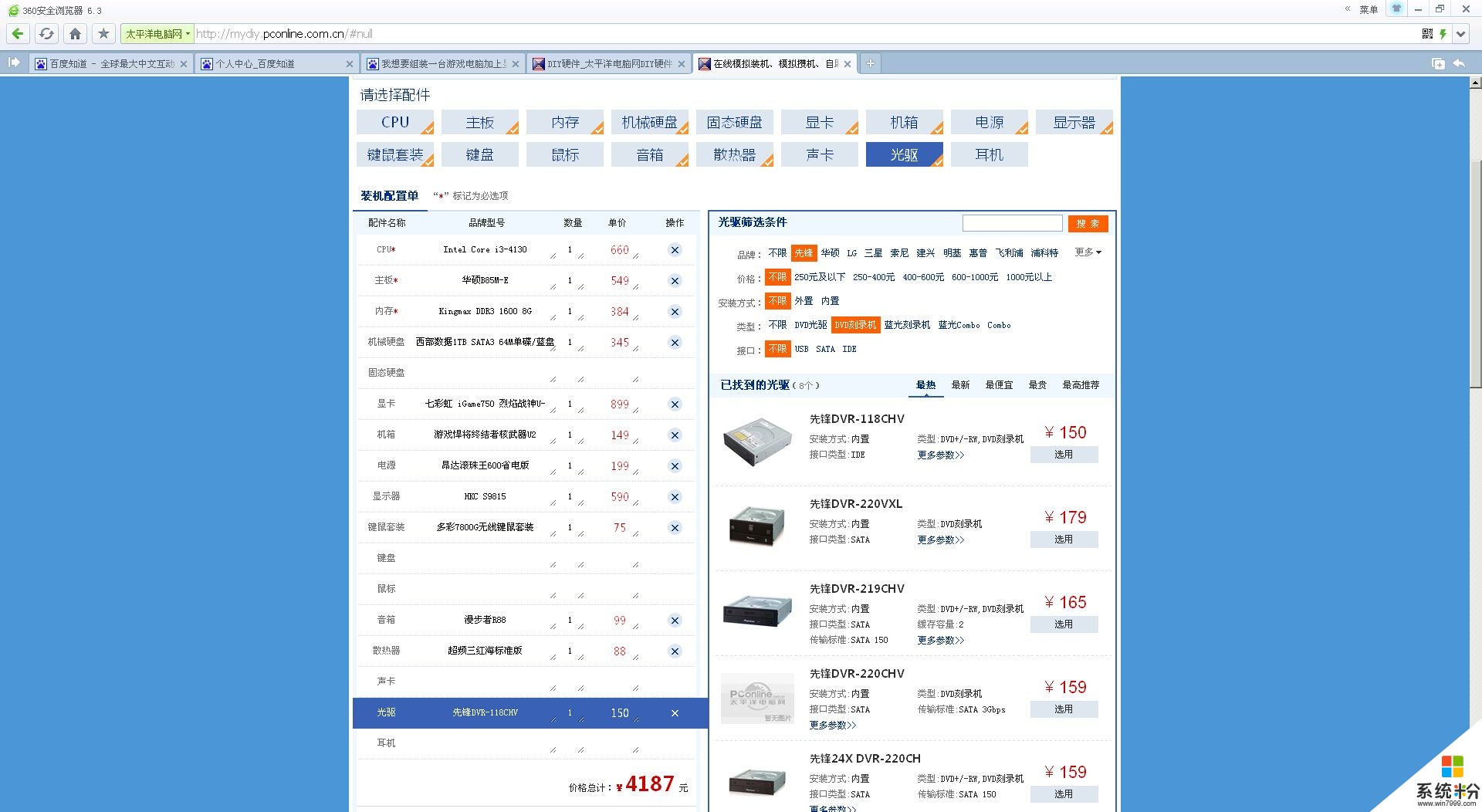Select type filter DVD光驱
Image resolution: width=1482 pixels, height=812 pixels.
pos(810,325)
